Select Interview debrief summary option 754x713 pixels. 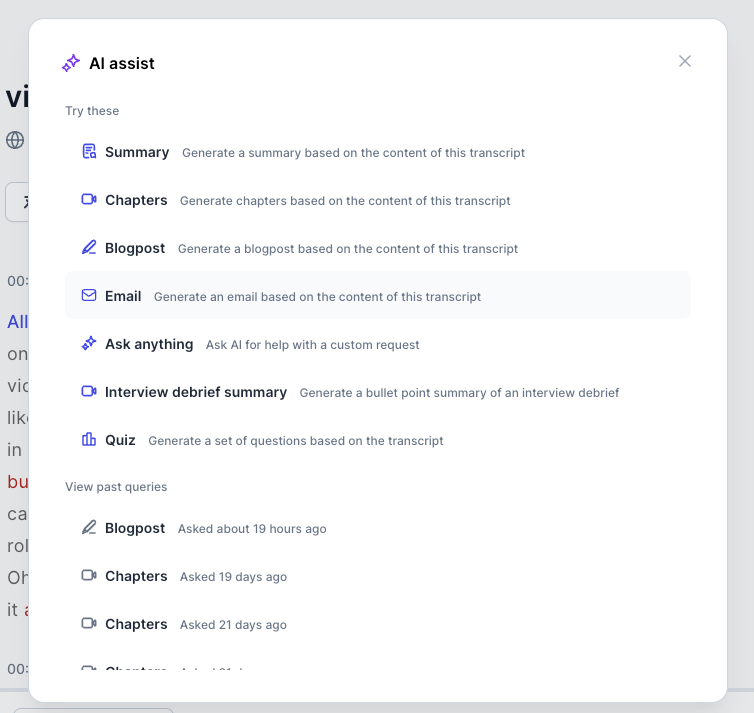pos(196,392)
